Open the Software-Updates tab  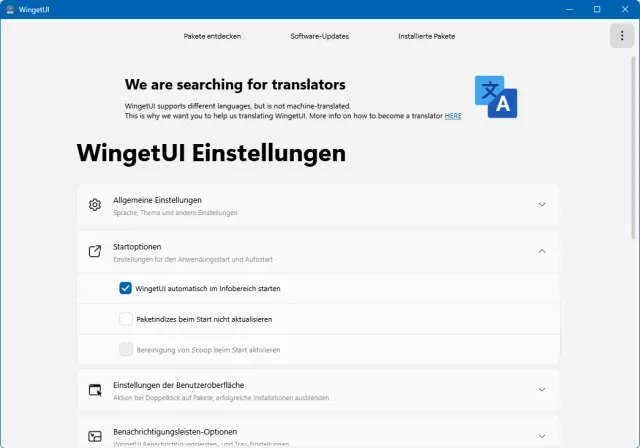click(x=319, y=36)
